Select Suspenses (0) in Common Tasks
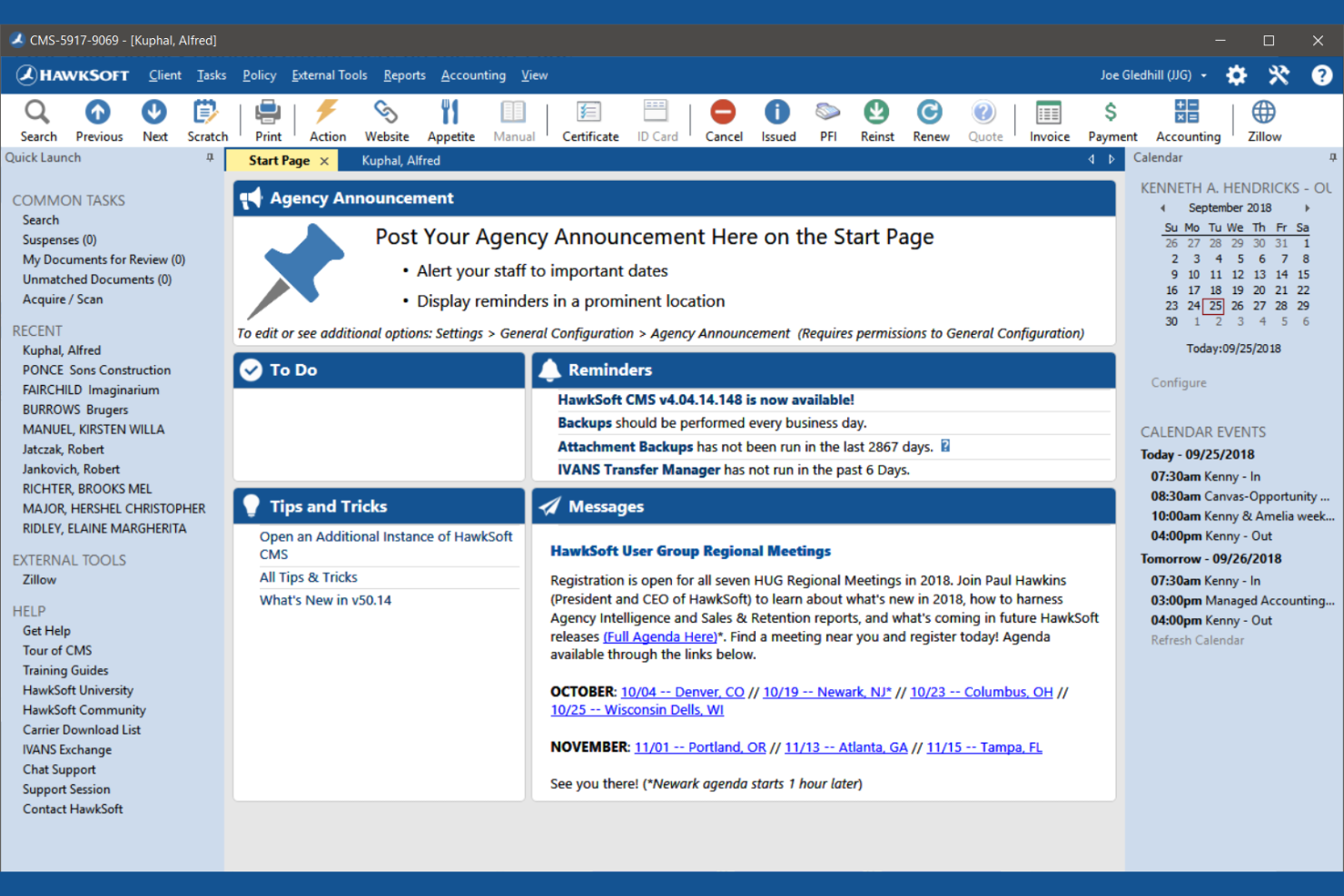 [x=59, y=240]
